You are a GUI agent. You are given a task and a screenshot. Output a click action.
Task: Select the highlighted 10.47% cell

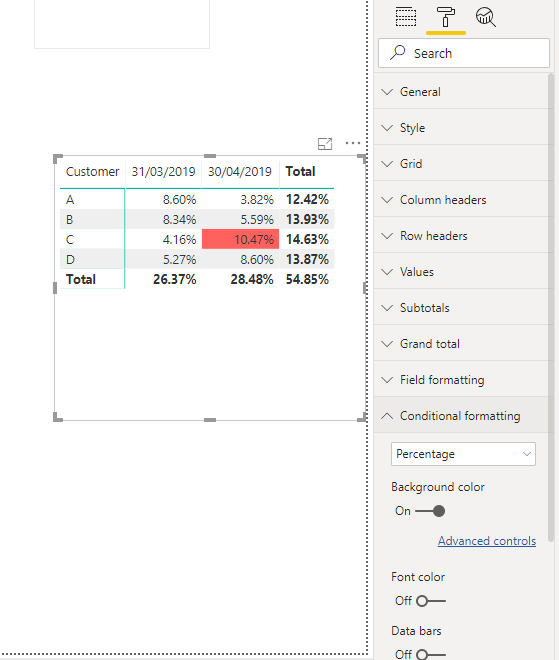tap(240, 239)
